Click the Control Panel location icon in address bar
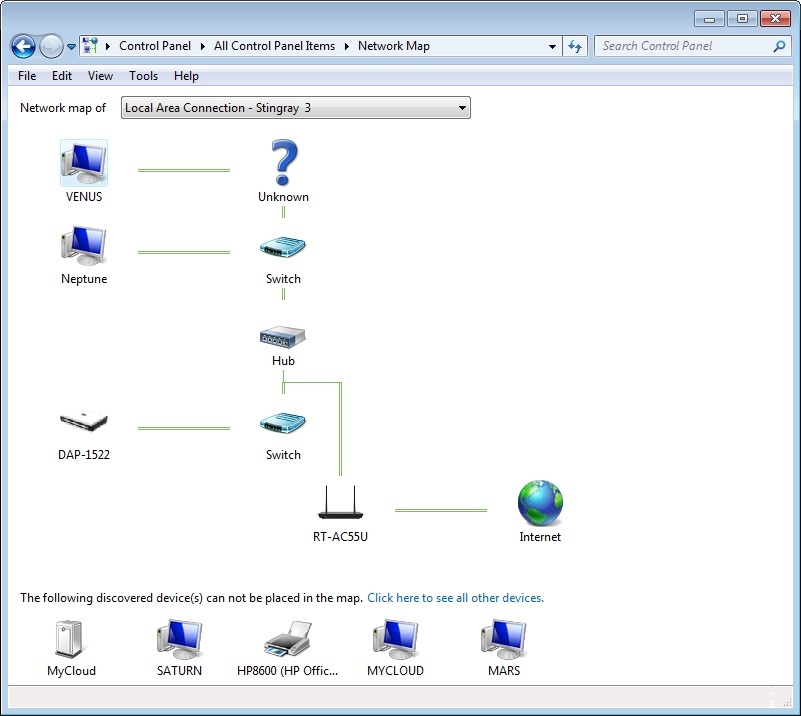This screenshot has height=716, width=801. [90, 46]
